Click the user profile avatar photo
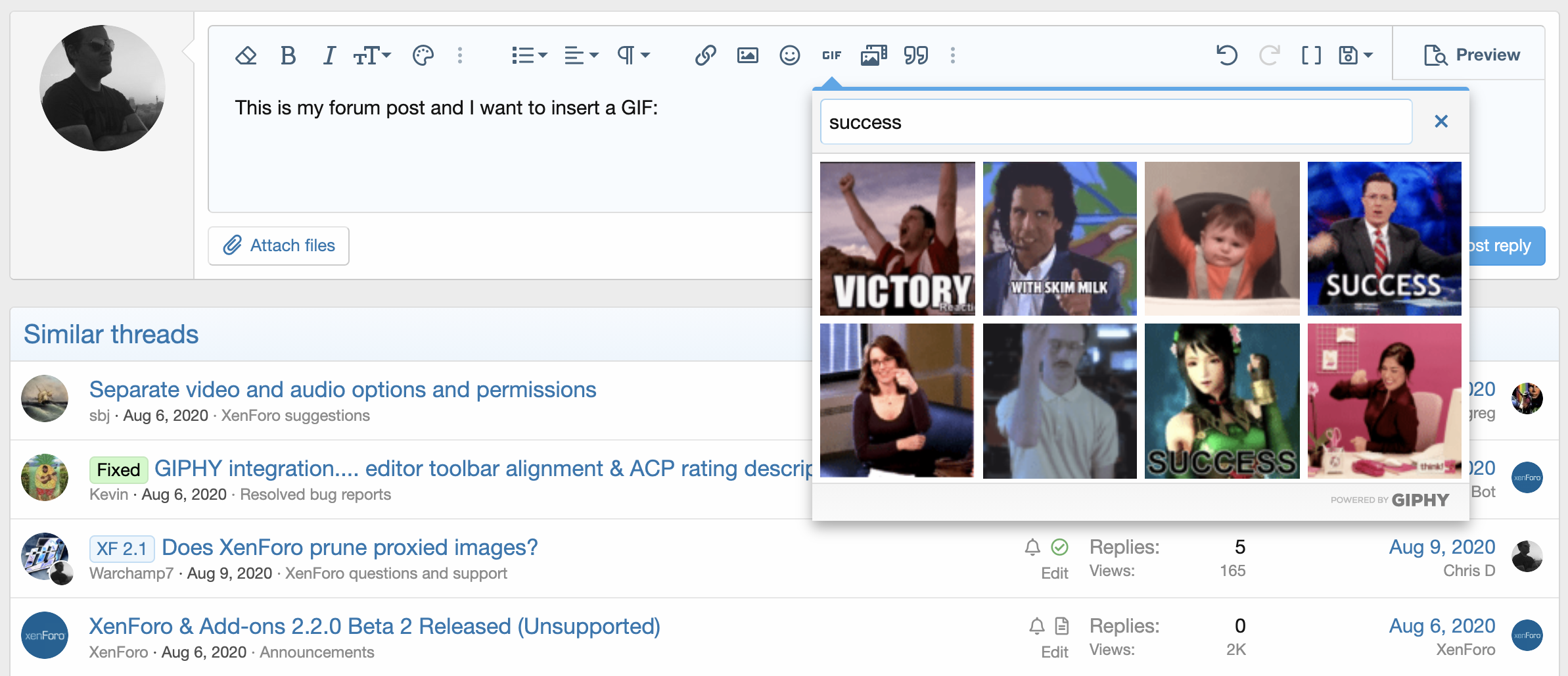This screenshot has width=1568, height=676. tap(102, 88)
